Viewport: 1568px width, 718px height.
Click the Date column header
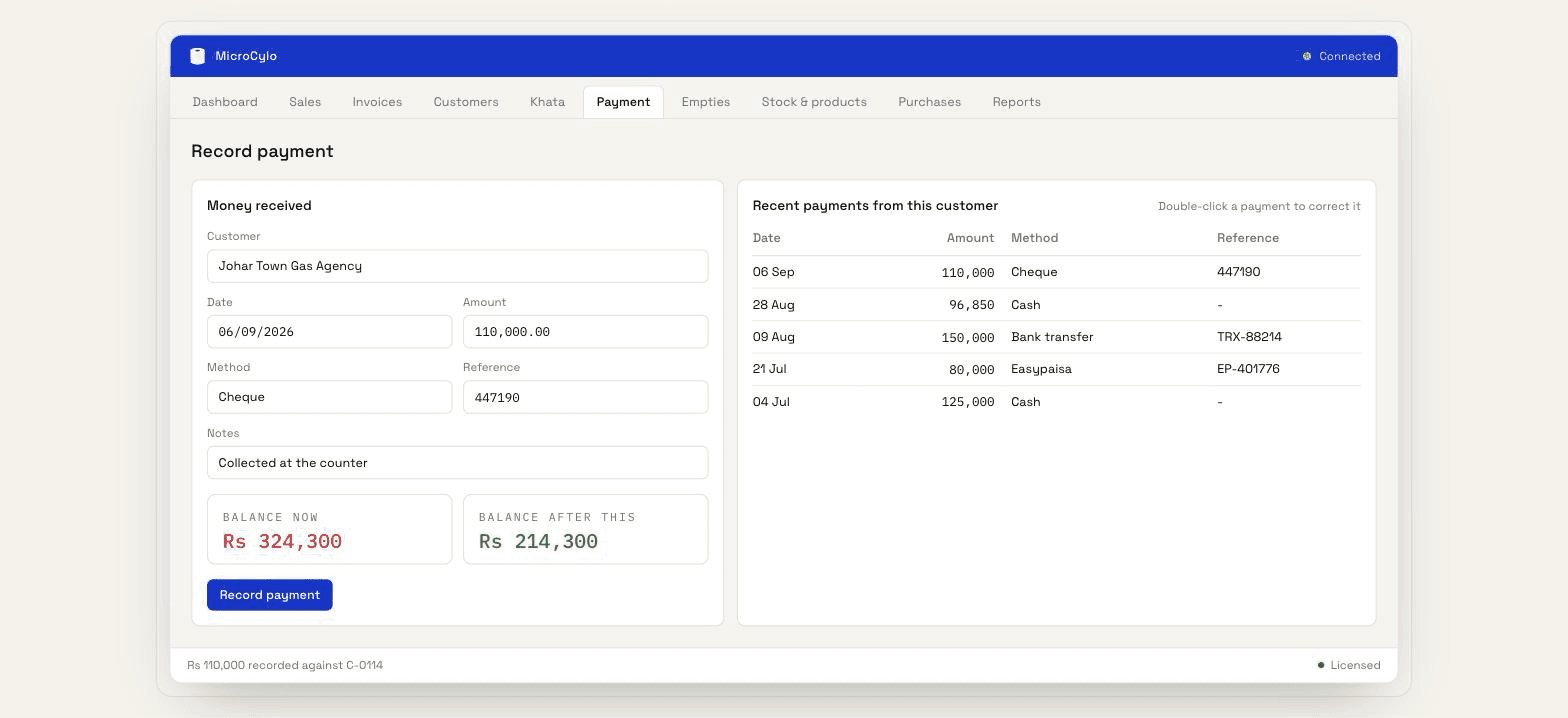[x=766, y=238]
